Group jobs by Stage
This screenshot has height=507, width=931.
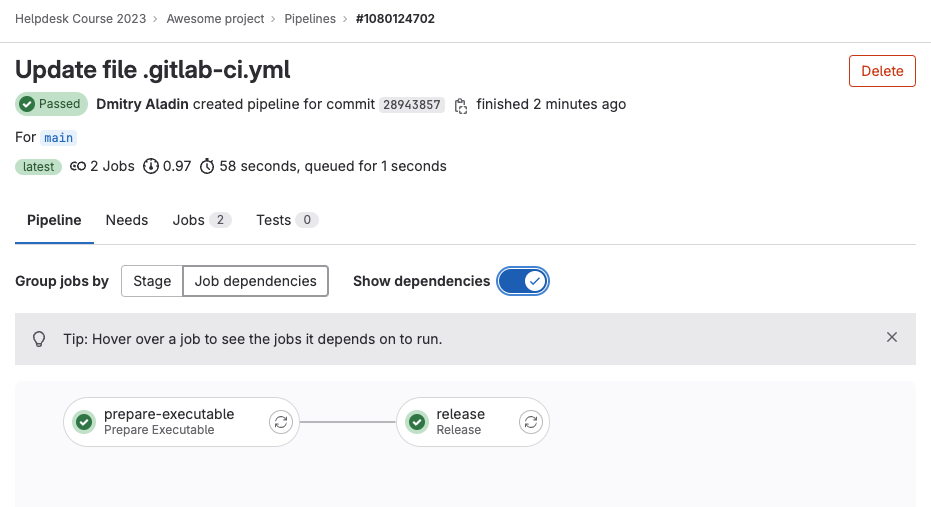[x=152, y=281]
